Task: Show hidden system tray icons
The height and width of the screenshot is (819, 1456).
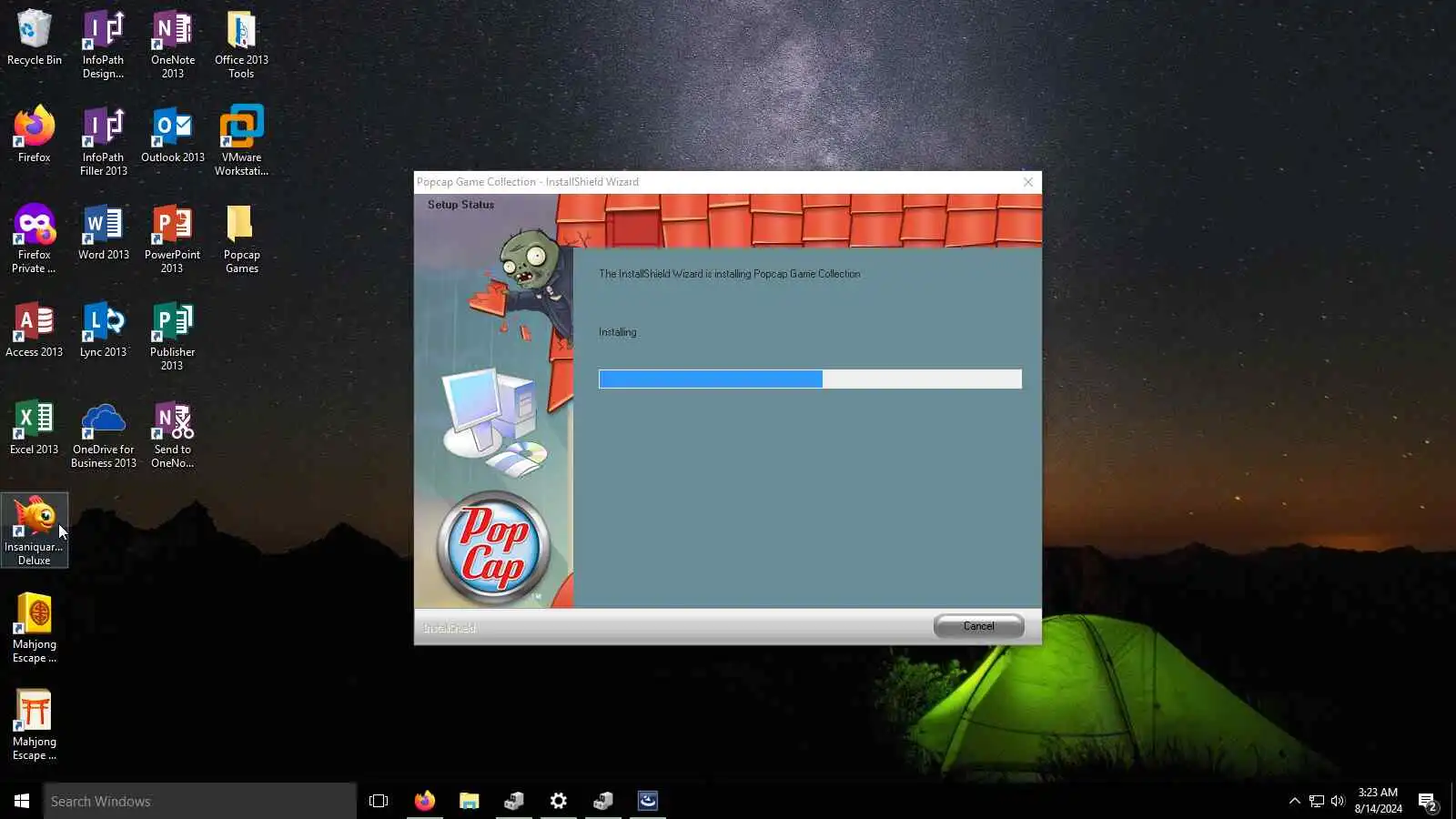Action: (1294, 801)
